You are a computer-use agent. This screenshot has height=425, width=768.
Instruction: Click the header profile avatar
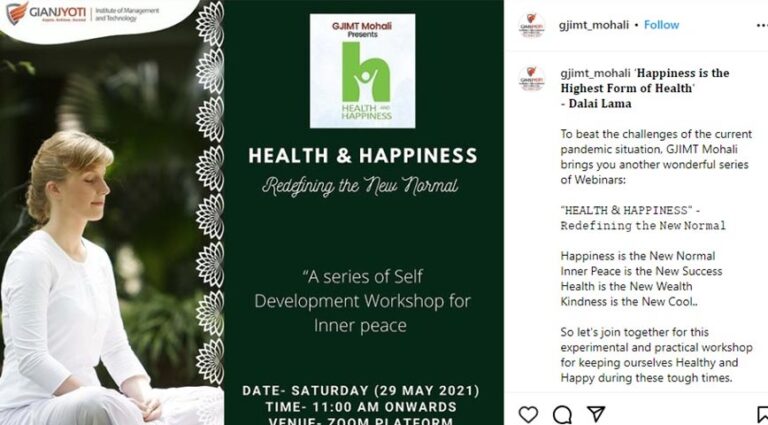click(x=531, y=25)
